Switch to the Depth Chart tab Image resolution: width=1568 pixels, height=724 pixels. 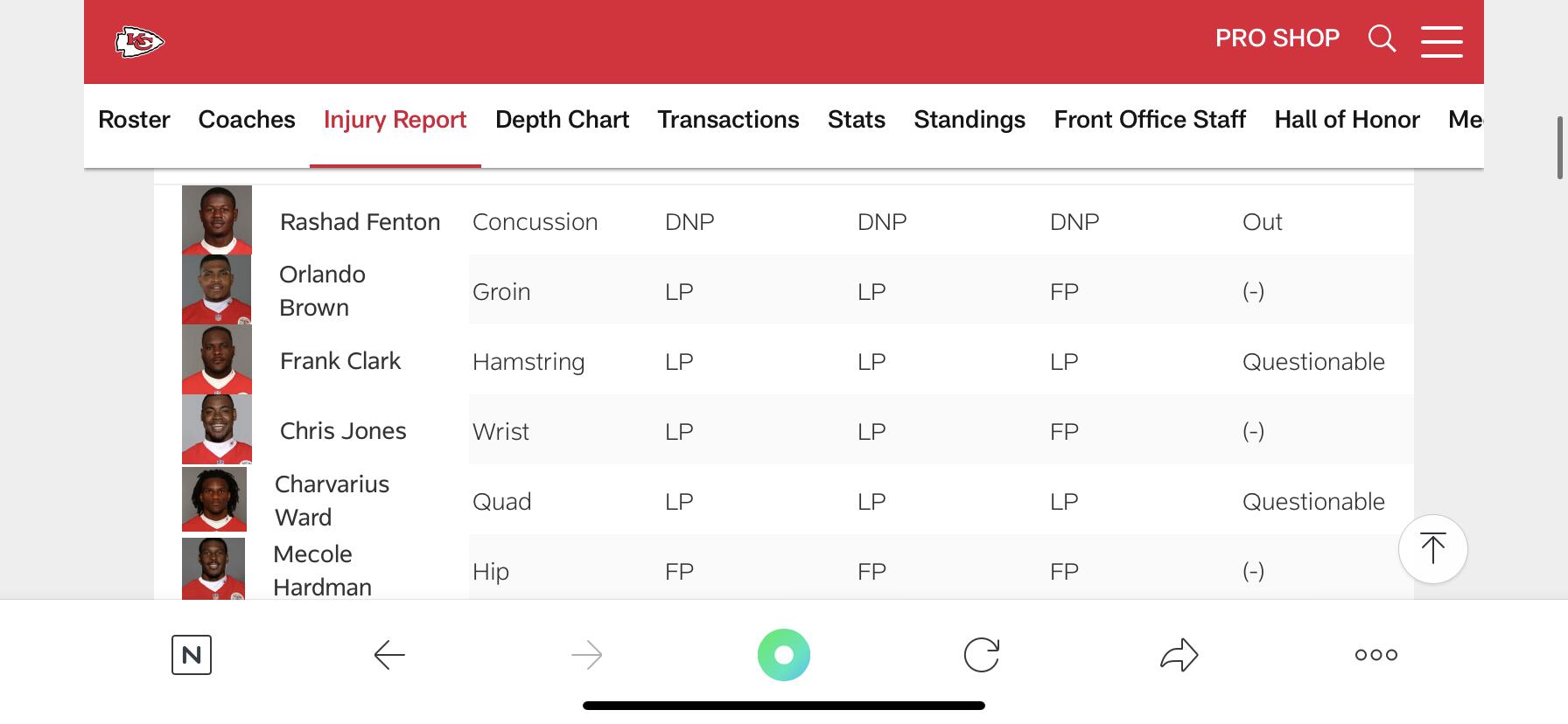click(x=562, y=120)
